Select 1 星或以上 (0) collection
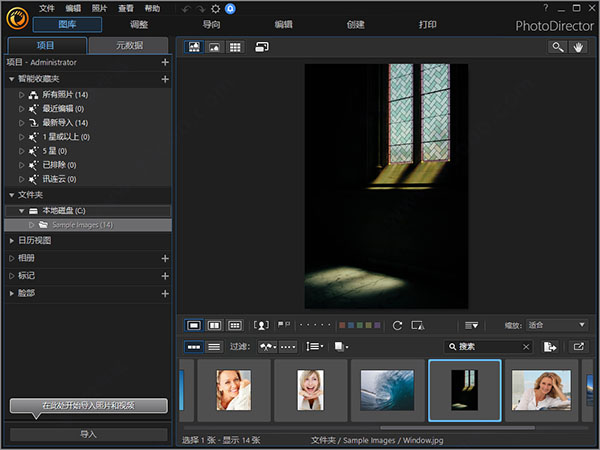Viewport: 600px width, 450px height. point(66,137)
